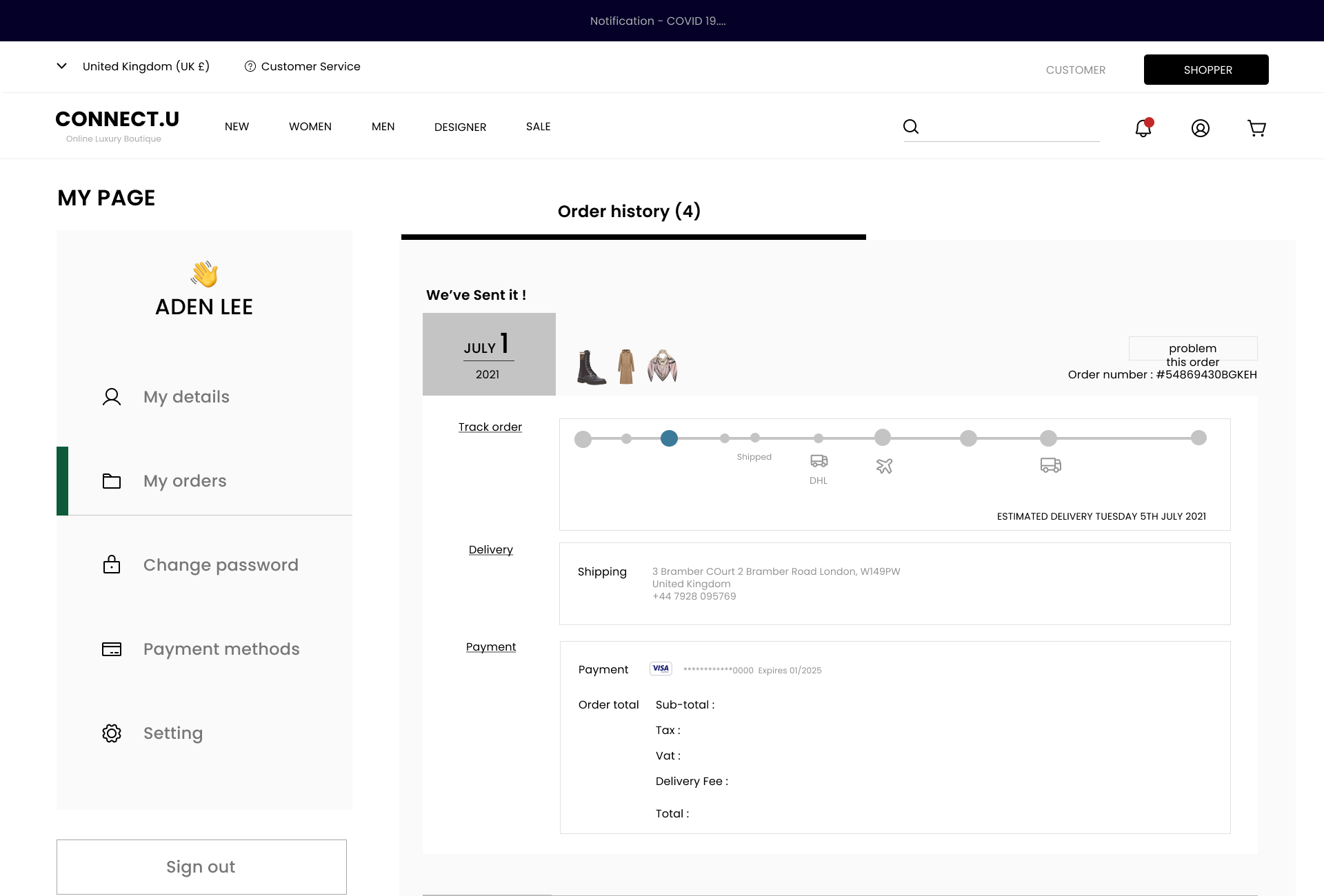
Task: Click the blue active tracking step dot
Action: (669, 438)
